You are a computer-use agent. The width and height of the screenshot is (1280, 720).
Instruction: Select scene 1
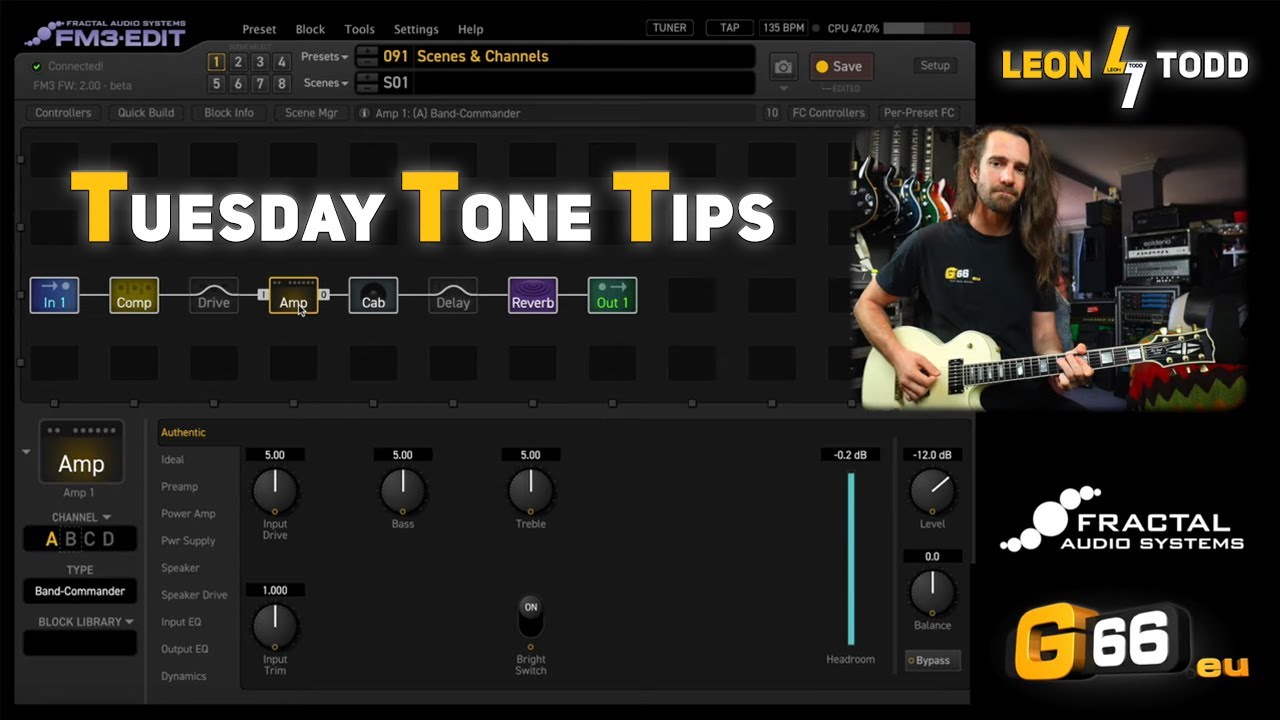click(216, 62)
